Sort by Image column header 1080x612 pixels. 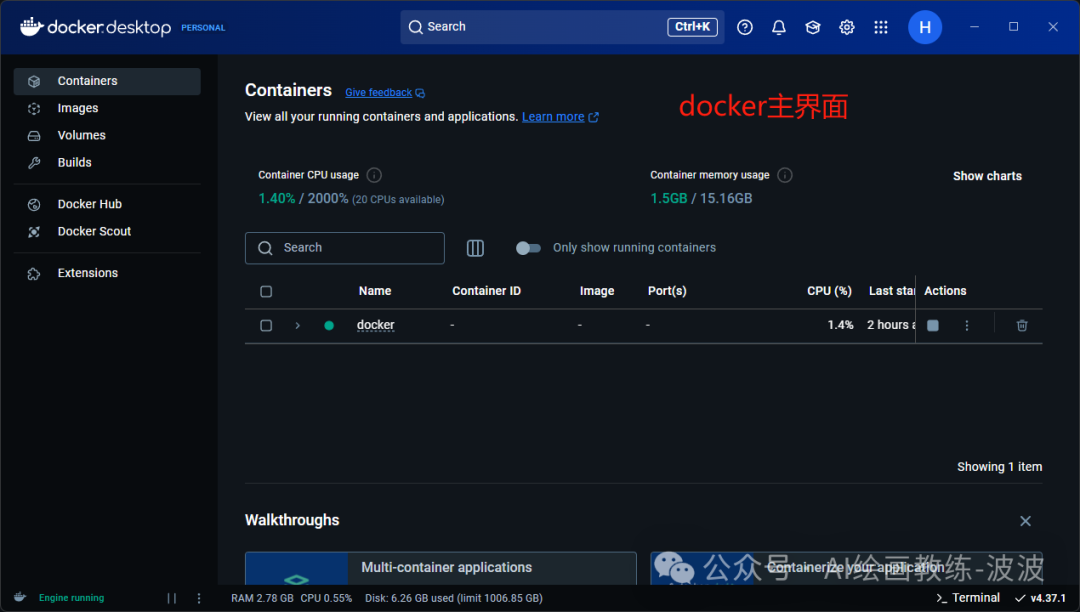(596, 291)
